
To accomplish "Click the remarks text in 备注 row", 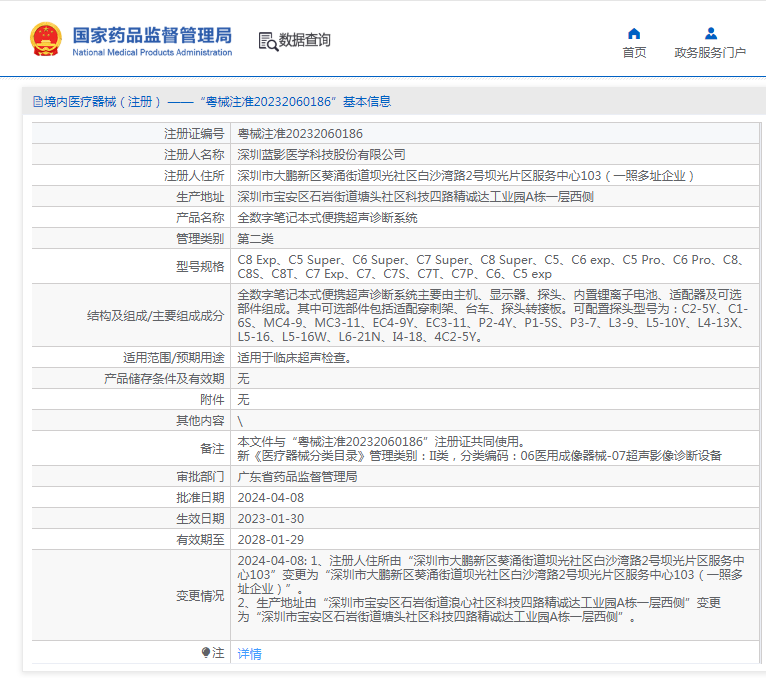I will tap(479, 449).
